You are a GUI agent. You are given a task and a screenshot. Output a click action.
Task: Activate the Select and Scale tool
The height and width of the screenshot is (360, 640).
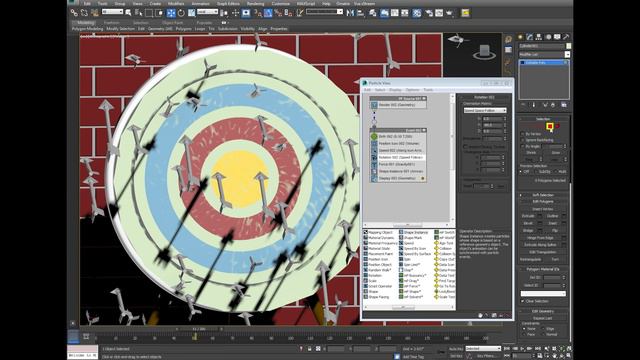pos(191,13)
